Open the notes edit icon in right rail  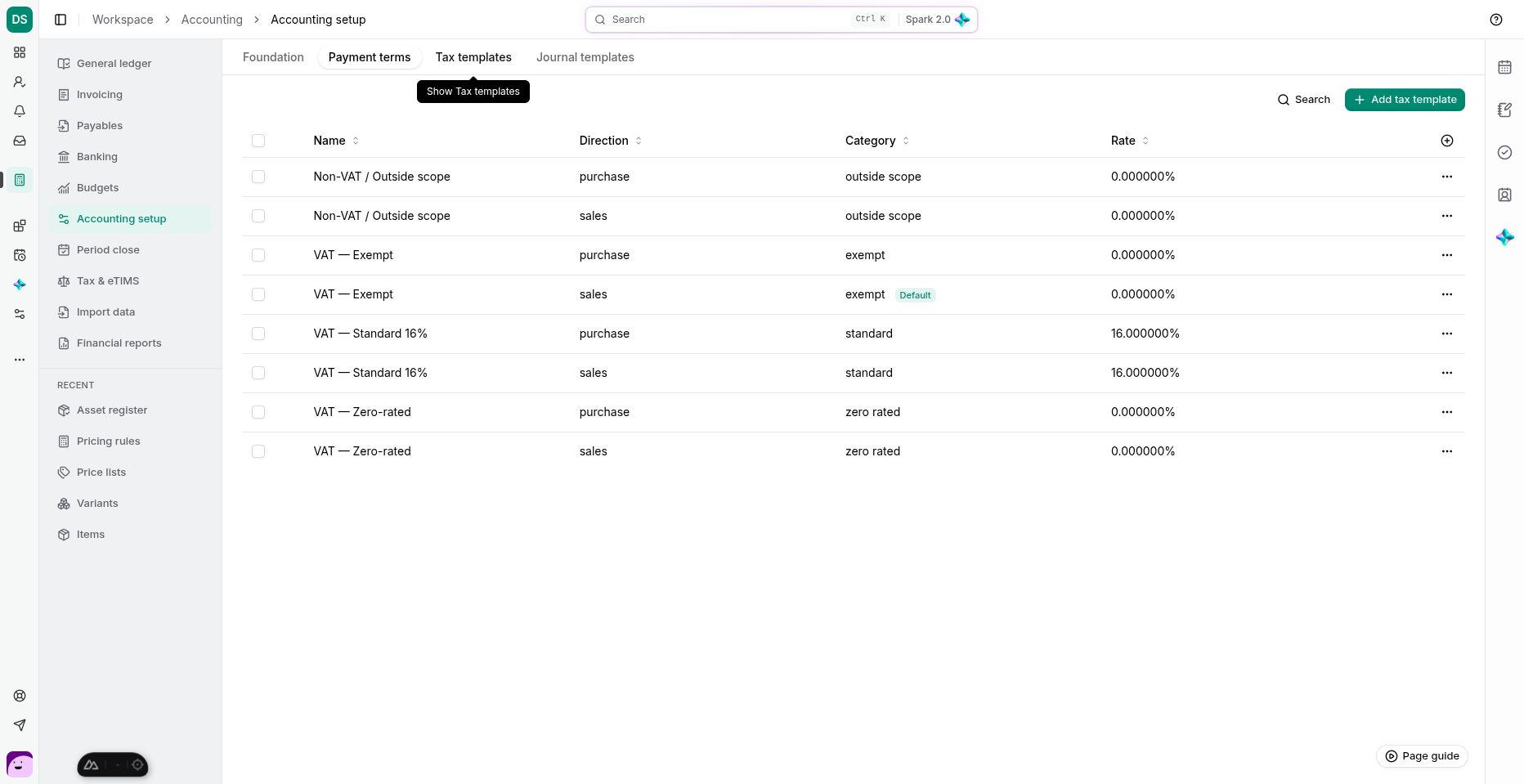tap(1504, 110)
